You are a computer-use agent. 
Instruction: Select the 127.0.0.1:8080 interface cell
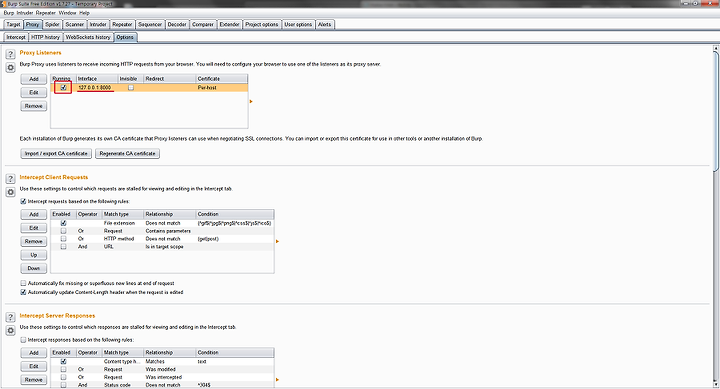click(x=97, y=87)
